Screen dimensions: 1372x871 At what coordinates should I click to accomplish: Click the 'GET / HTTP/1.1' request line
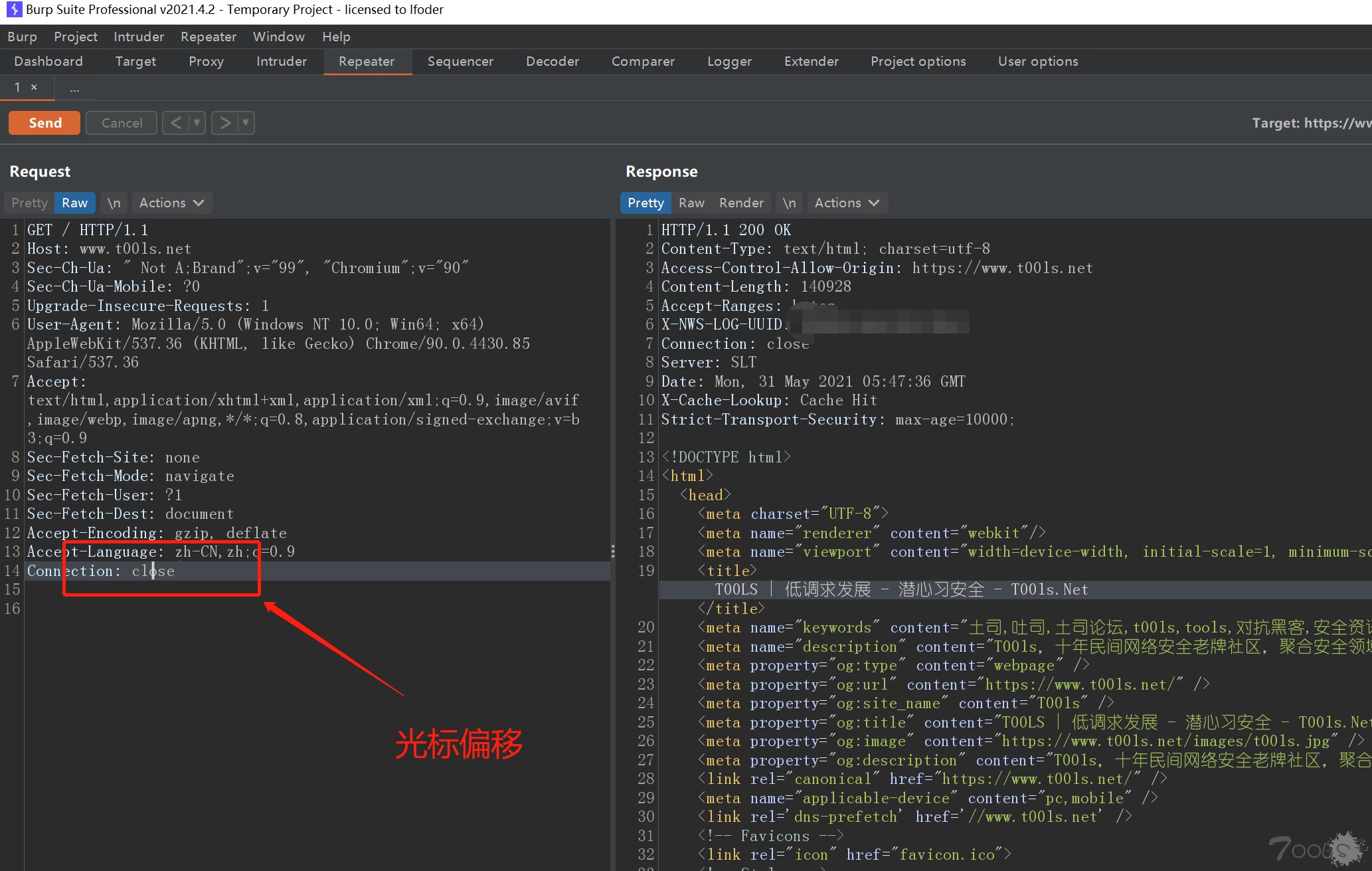click(88, 230)
